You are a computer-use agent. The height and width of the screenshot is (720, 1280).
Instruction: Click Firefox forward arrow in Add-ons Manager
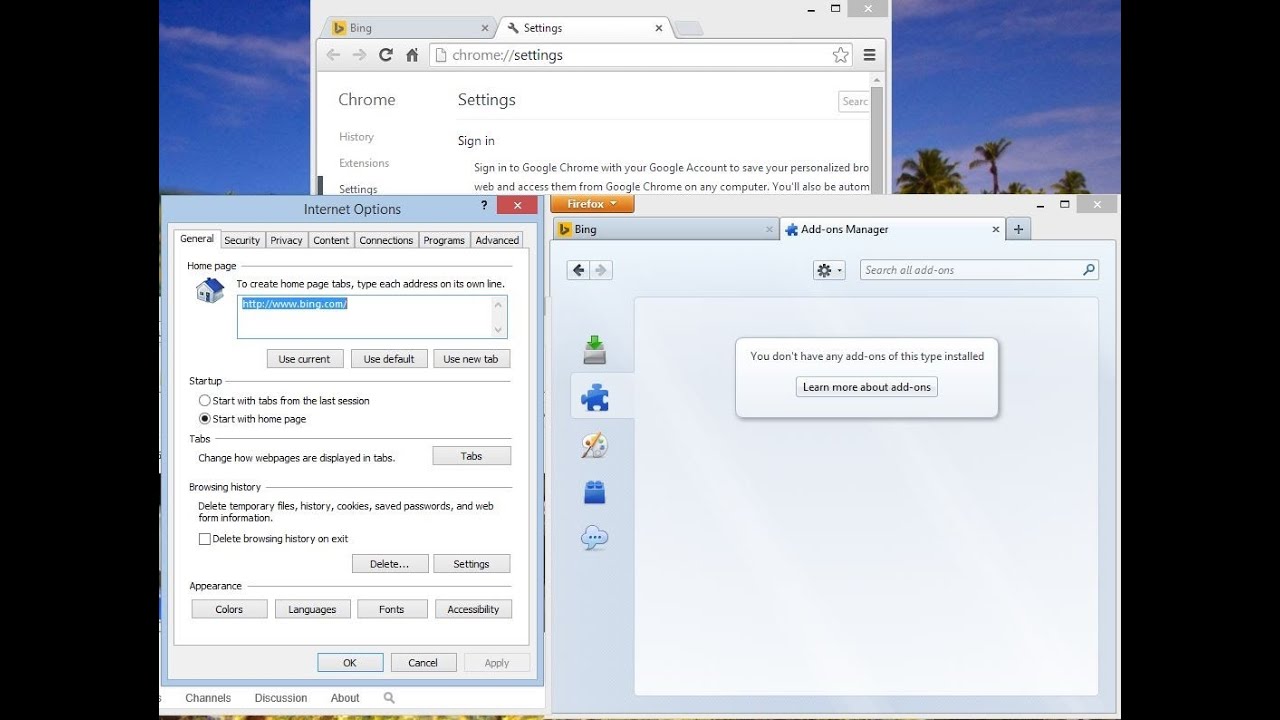[600, 270]
